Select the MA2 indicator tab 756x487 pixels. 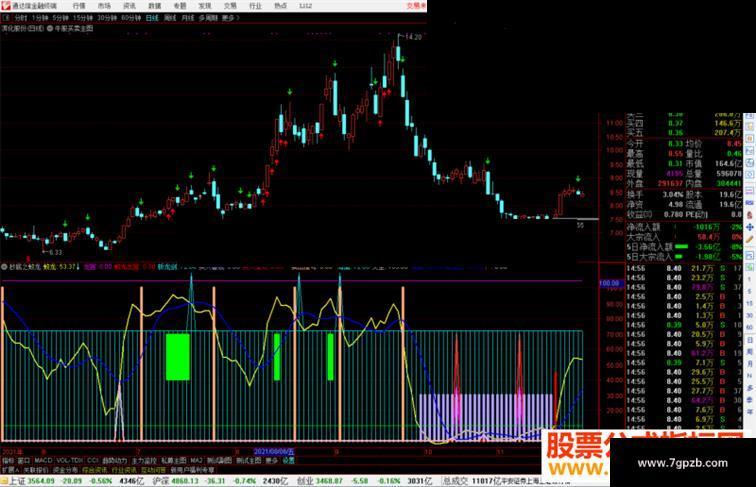(x=196, y=460)
